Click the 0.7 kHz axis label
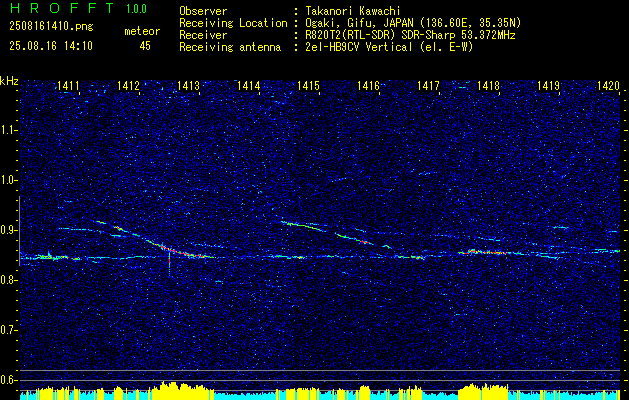 pyautogui.click(x=8, y=330)
